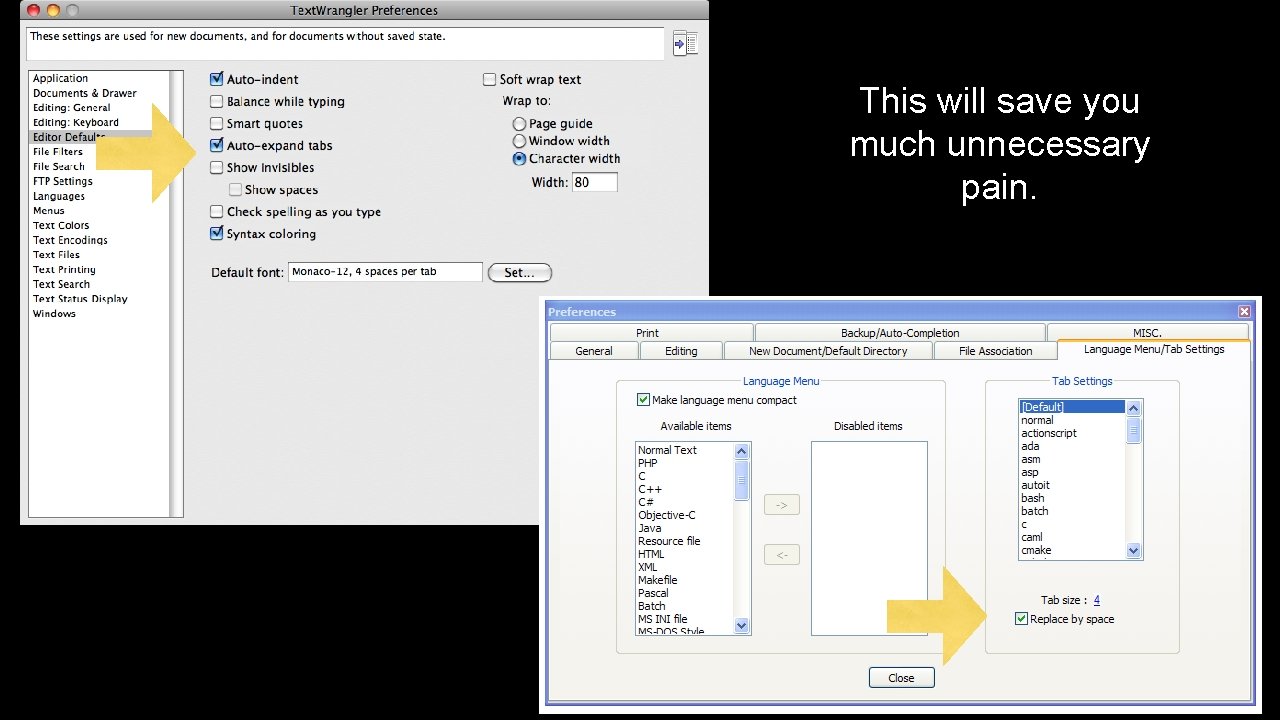Click the Width field showing 80
1280x720 pixels.
pyautogui.click(x=595, y=182)
